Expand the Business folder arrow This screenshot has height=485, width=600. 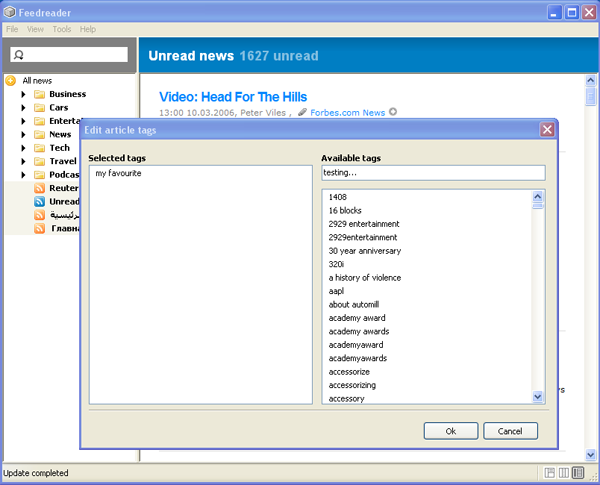24,94
